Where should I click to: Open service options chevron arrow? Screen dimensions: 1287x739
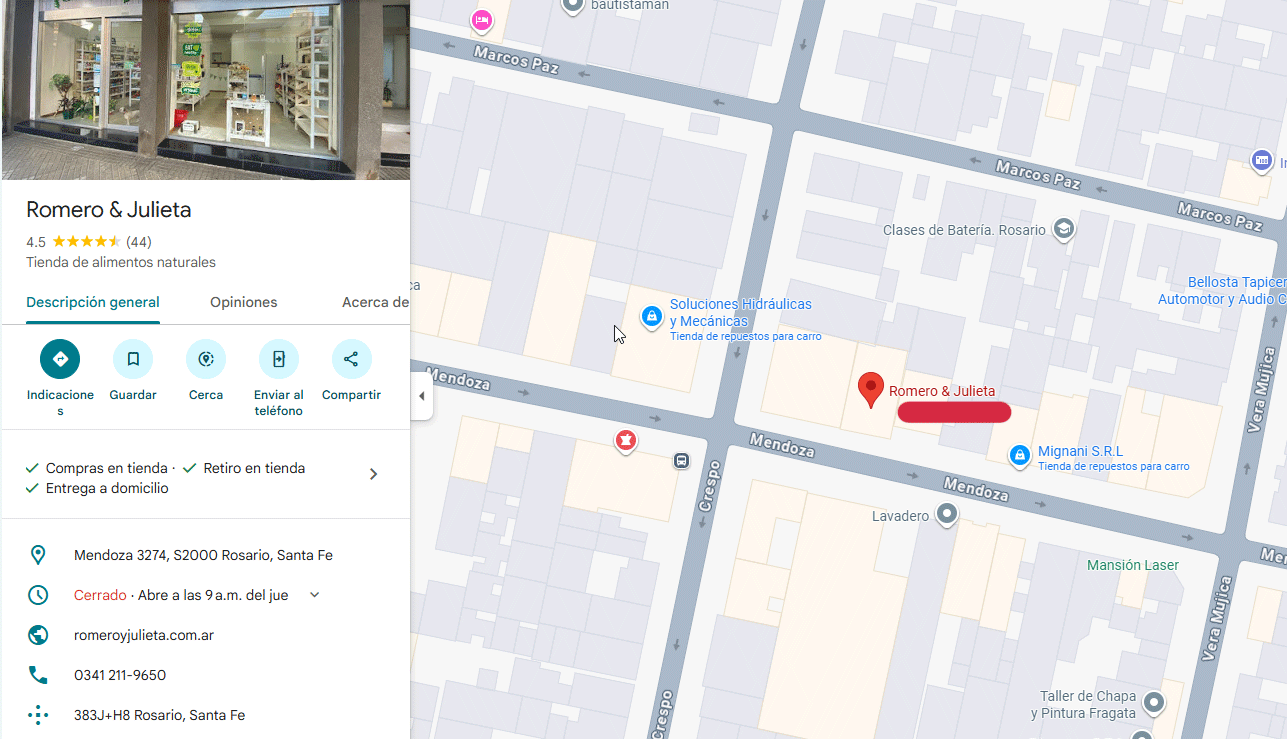pos(374,474)
